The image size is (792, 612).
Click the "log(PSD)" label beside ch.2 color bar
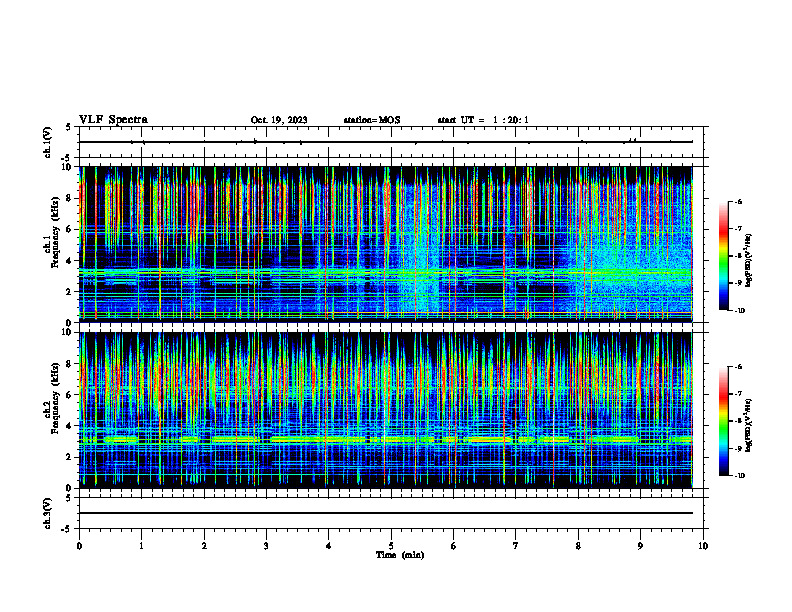749,426
